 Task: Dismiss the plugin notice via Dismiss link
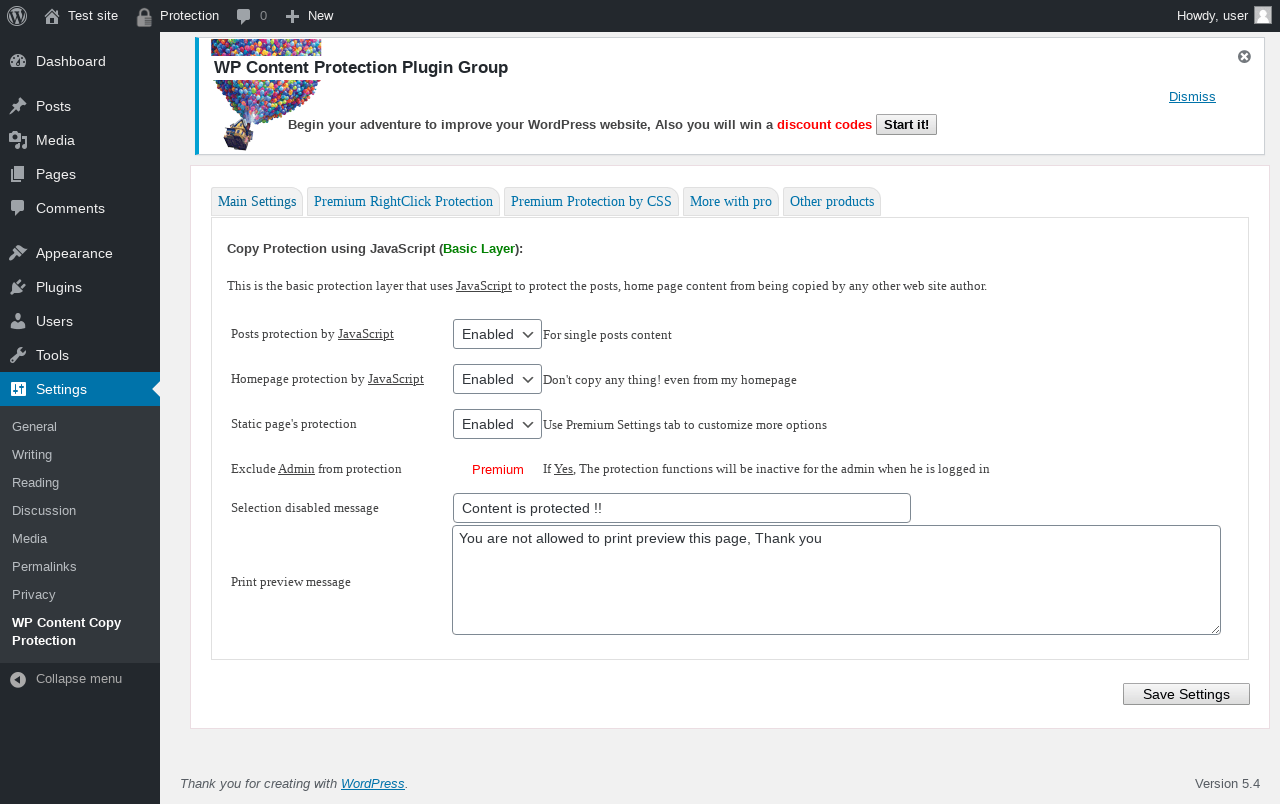tap(1192, 96)
